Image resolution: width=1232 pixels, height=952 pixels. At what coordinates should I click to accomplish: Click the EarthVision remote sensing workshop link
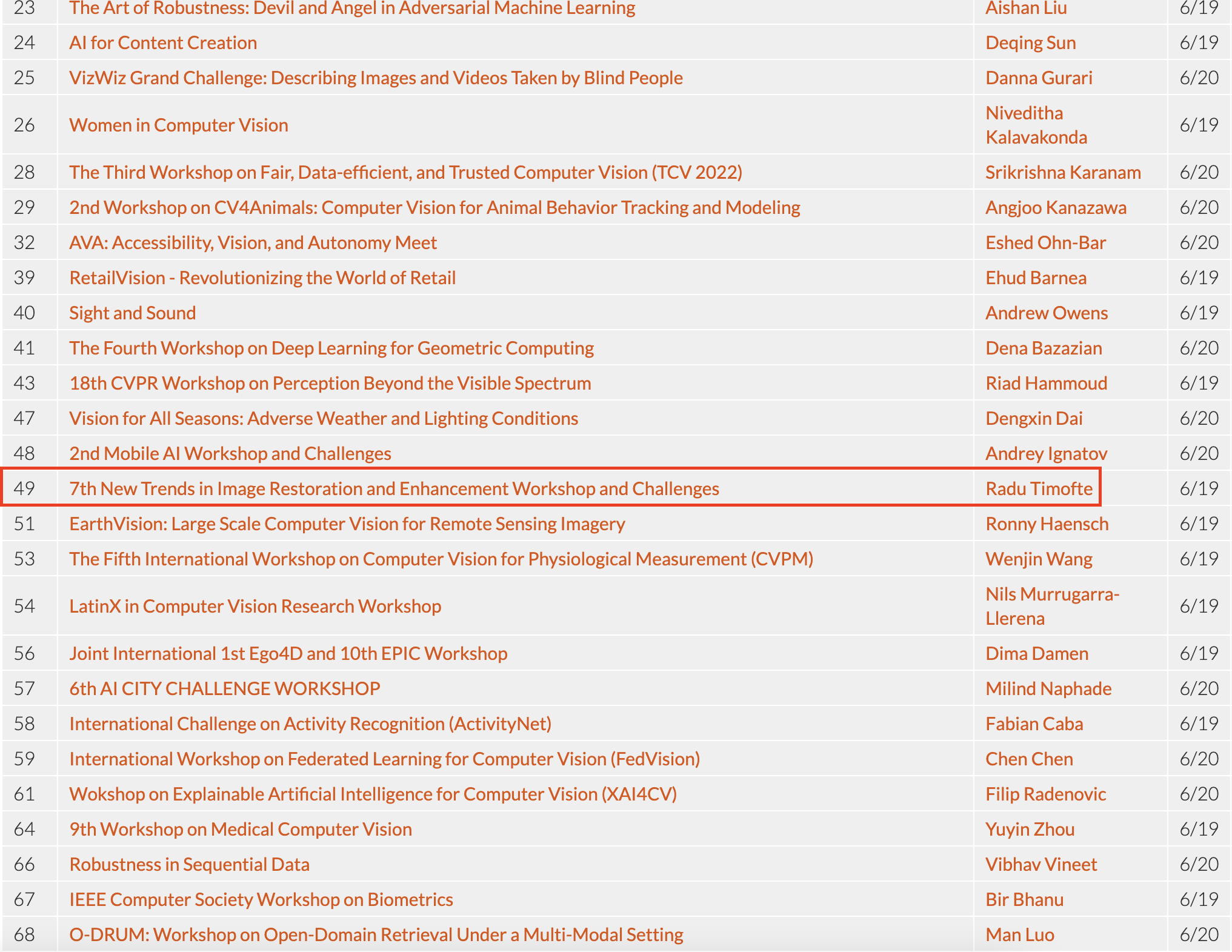pos(347,524)
